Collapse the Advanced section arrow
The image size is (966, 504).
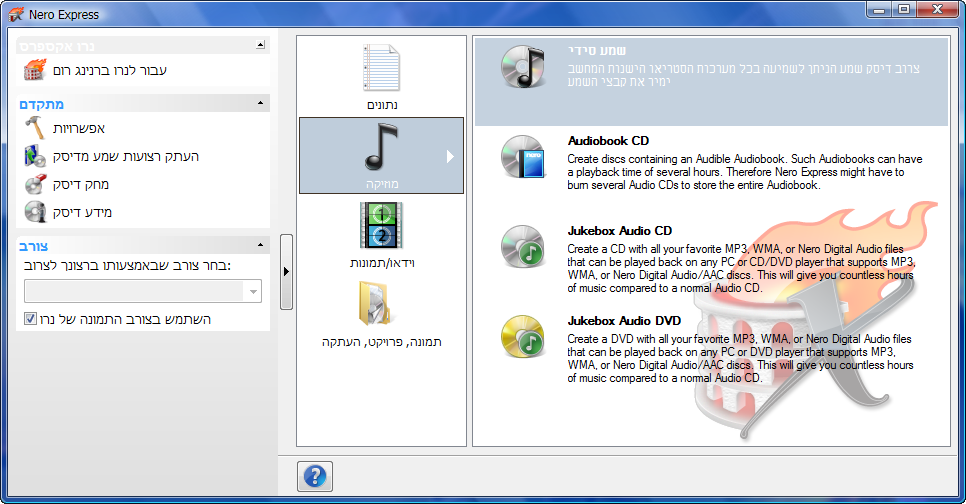click(260, 103)
